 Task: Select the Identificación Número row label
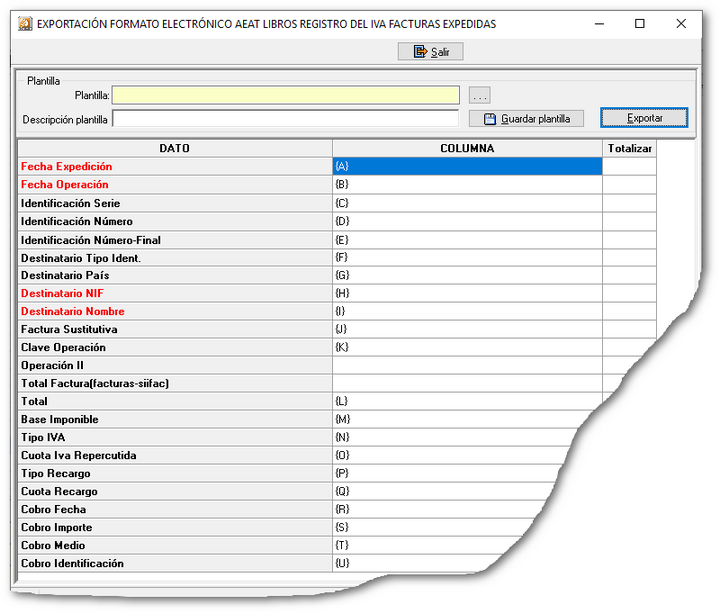175,221
